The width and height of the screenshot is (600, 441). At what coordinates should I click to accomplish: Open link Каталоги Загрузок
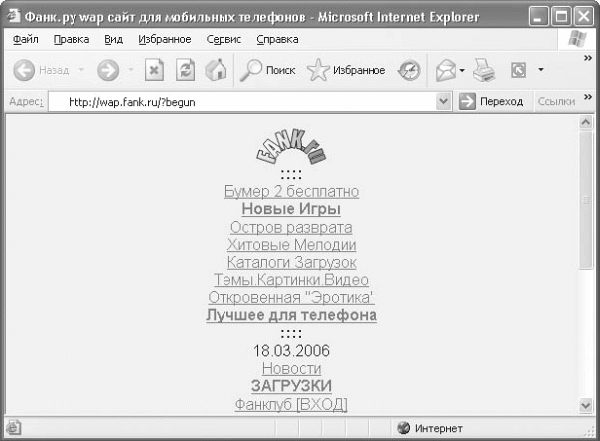click(291, 263)
